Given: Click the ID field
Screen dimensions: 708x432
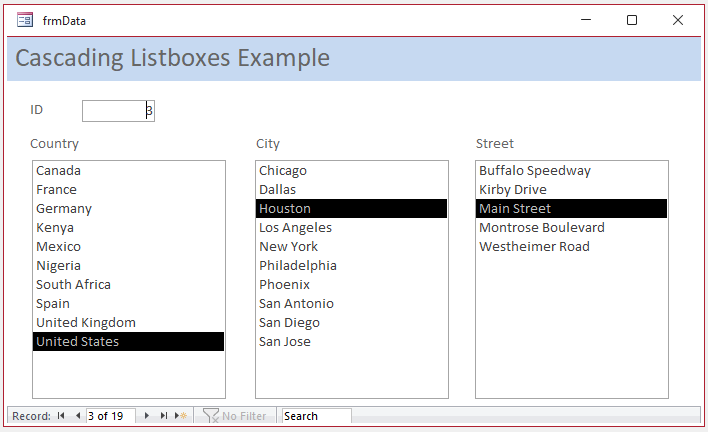Looking at the screenshot, I should click(x=118, y=111).
